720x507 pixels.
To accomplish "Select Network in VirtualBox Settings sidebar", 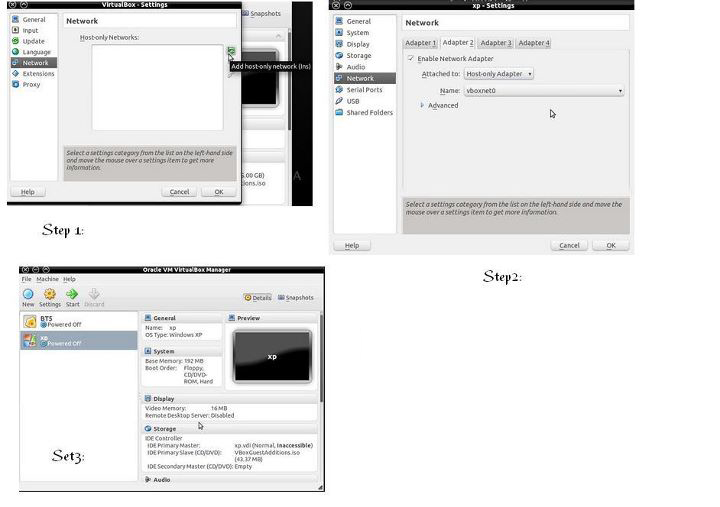I will pyautogui.click(x=34, y=62).
